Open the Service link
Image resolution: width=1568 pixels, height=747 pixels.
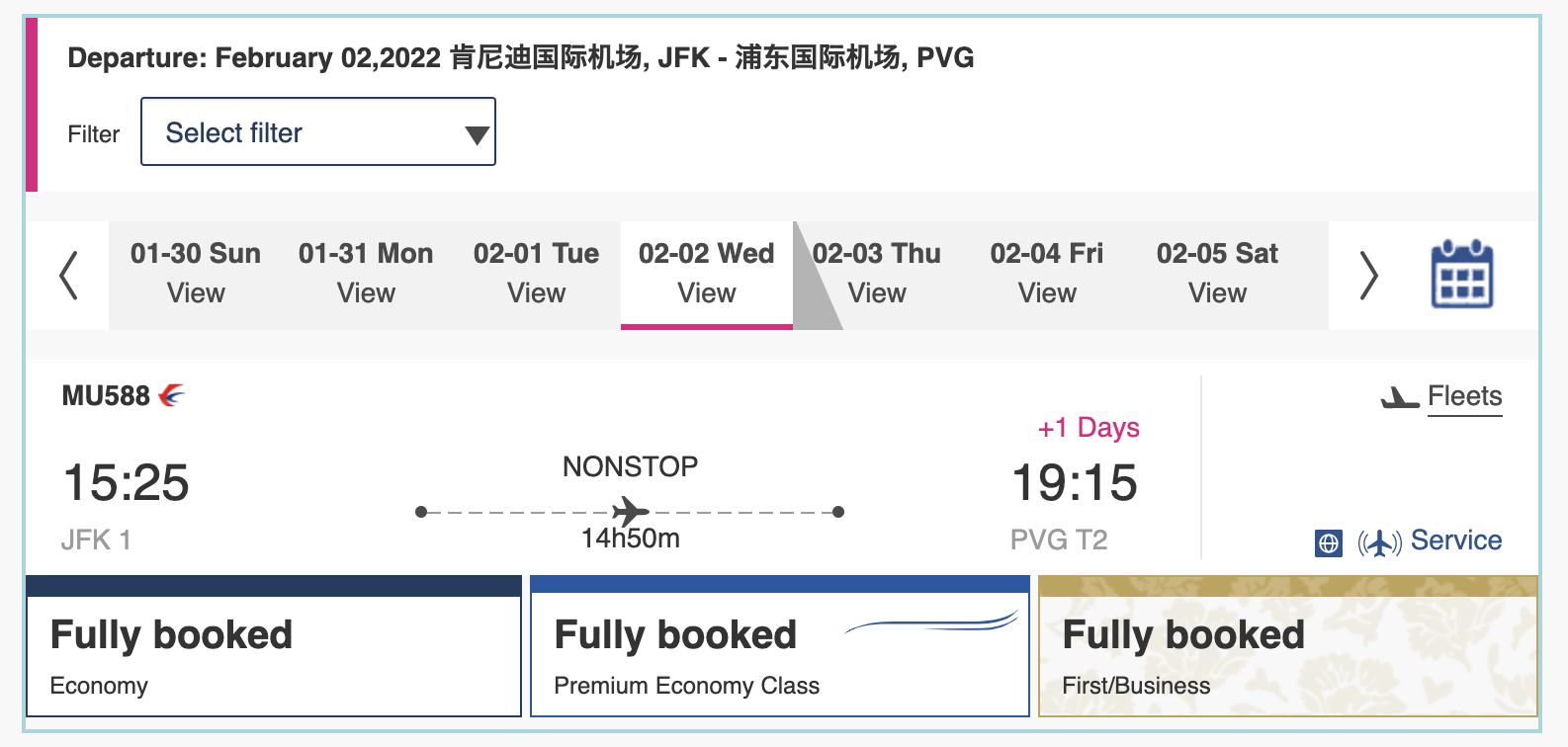tap(1456, 540)
